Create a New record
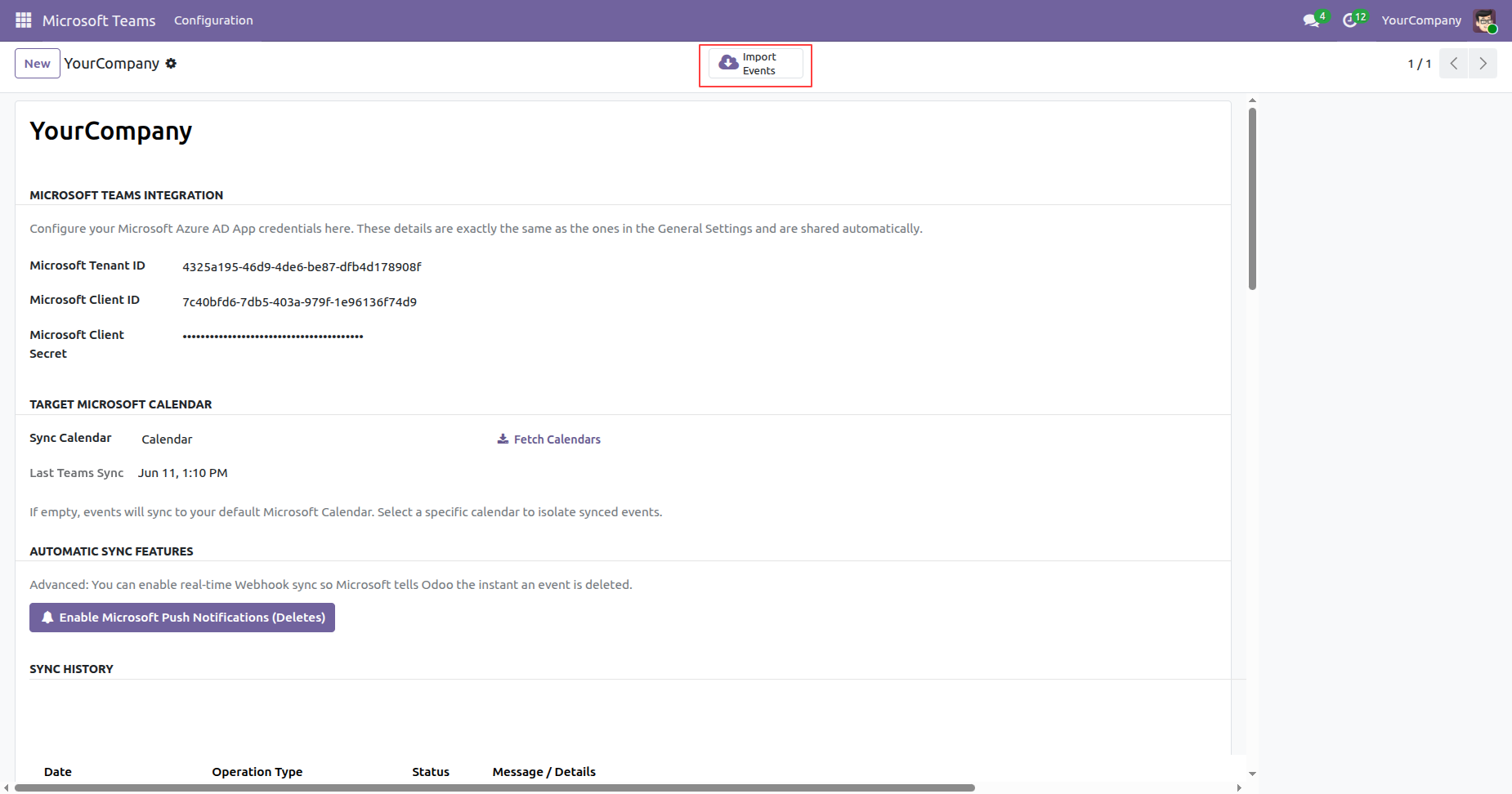This screenshot has width=1512, height=794. coord(38,64)
